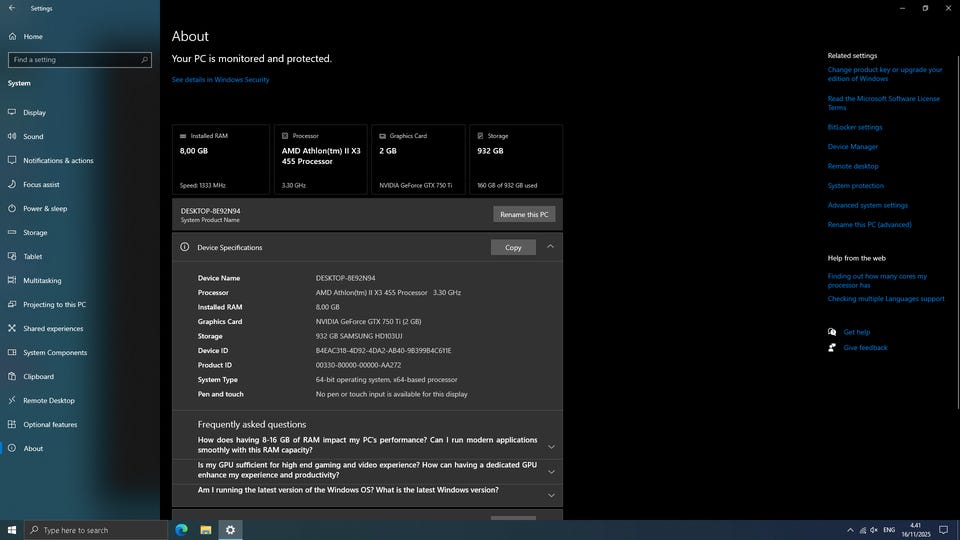Viewport: 960px width, 540px height.
Task: Select the Tablet icon
Action: click(x=12, y=256)
